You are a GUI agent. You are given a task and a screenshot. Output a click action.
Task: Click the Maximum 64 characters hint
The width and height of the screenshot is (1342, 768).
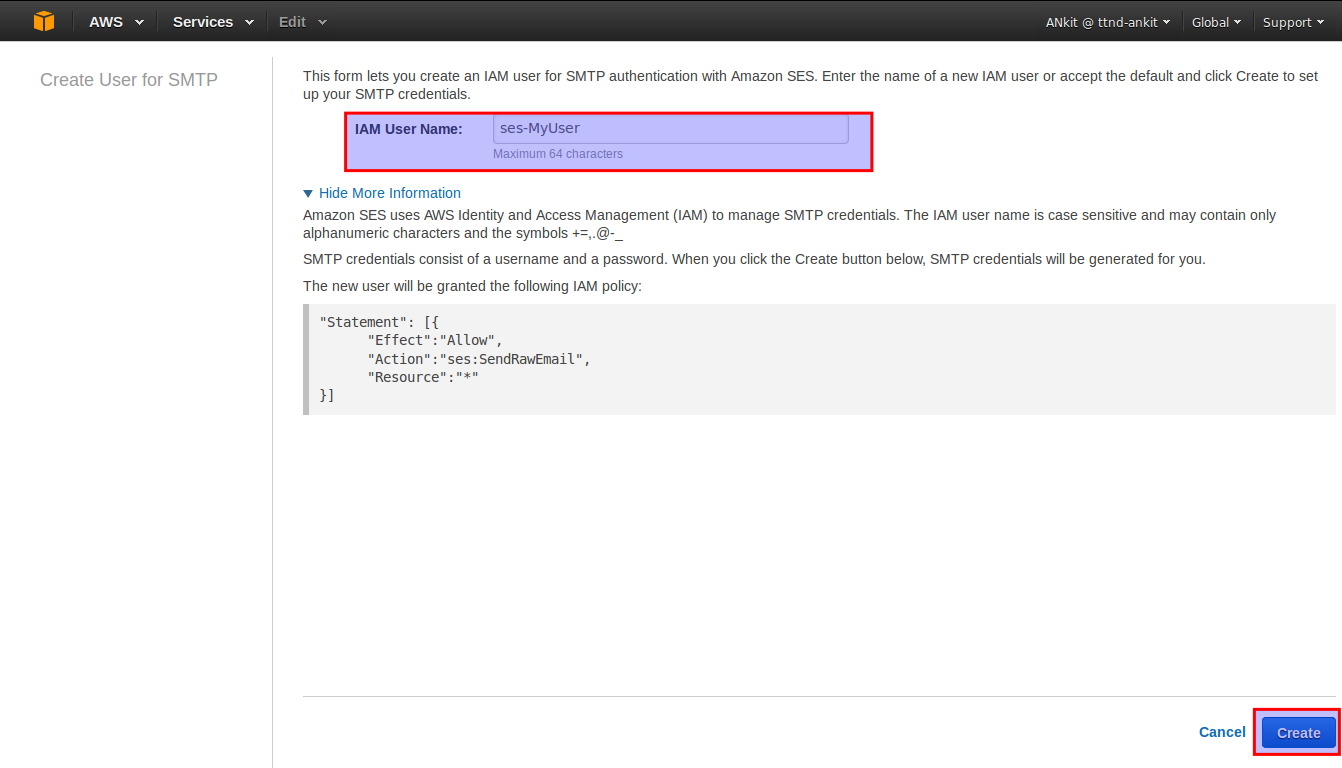tap(558, 154)
